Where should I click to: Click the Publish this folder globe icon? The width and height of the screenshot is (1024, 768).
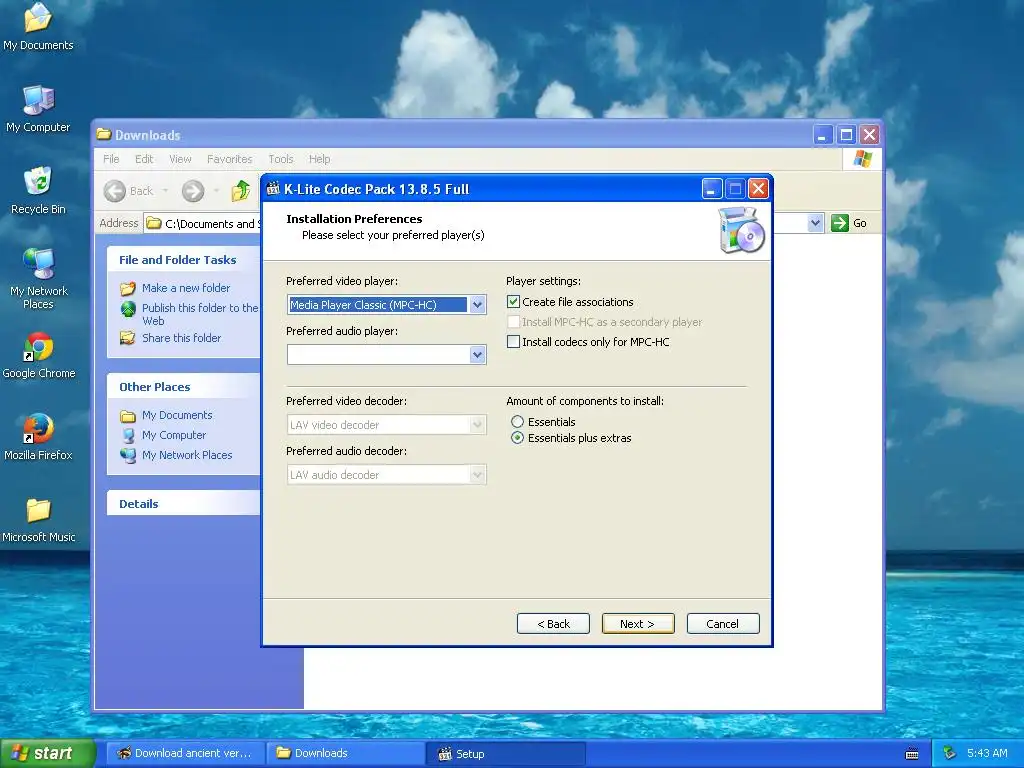tap(128, 308)
